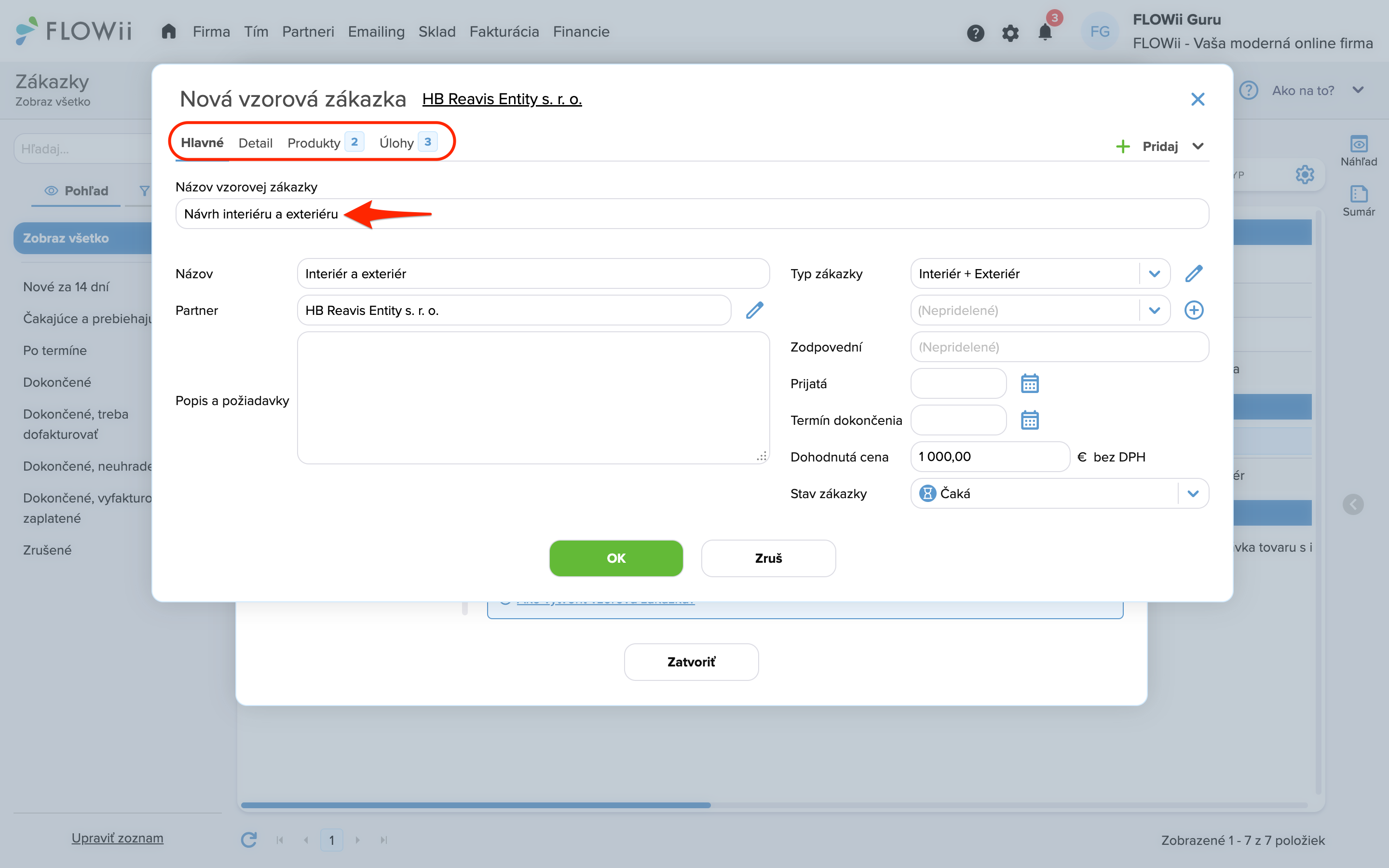This screenshot has height=868, width=1389.
Task: Click page number 1 in pagination
Action: 332,840
